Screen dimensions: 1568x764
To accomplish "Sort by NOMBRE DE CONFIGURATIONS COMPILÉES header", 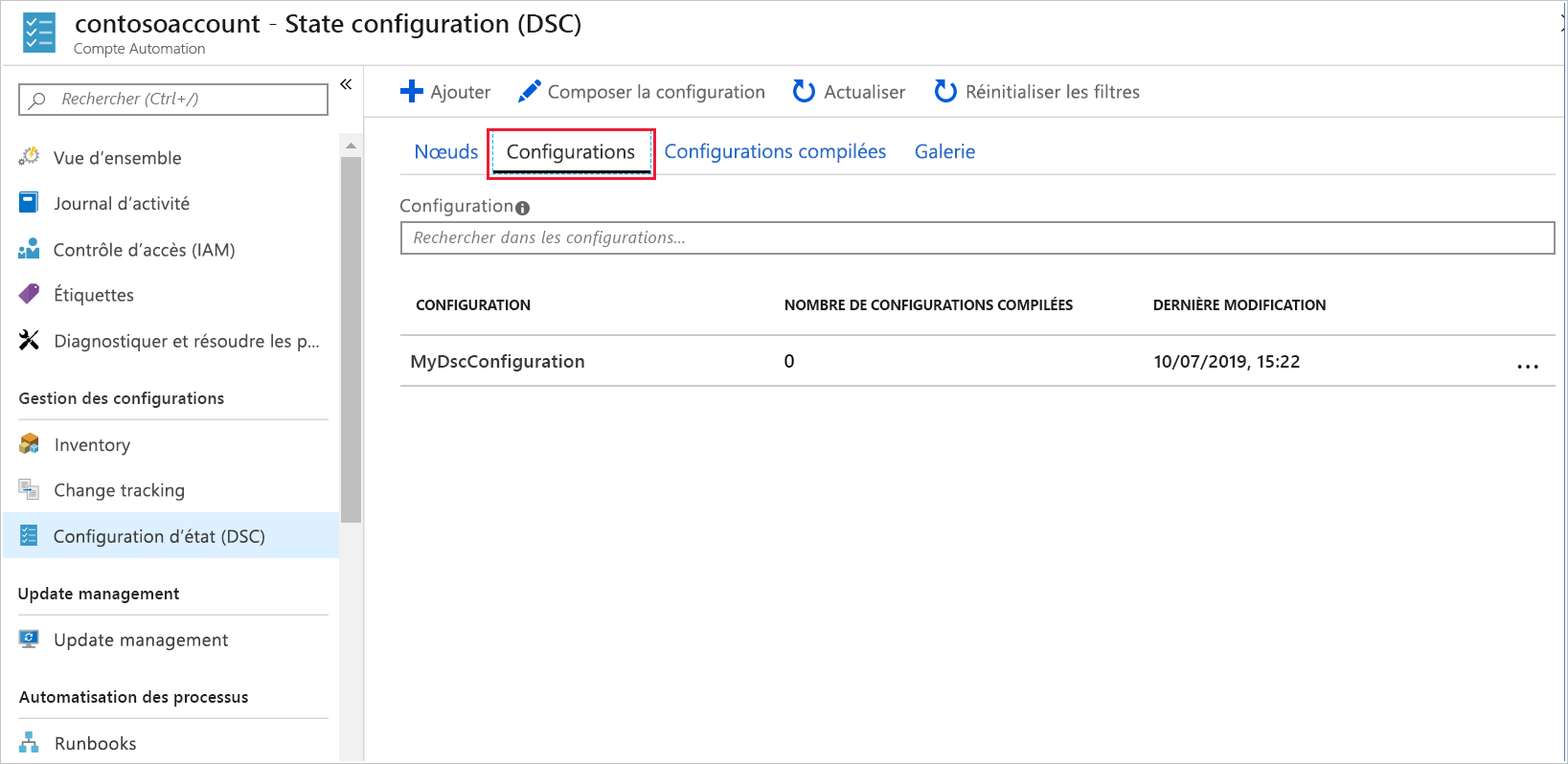I will pyautogui.click(x=928, y=305).
